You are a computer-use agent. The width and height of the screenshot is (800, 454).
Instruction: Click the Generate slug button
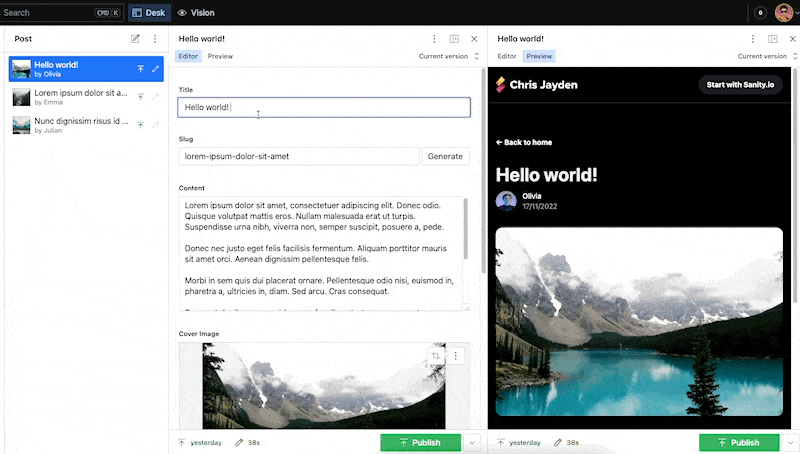pos(445,156)
